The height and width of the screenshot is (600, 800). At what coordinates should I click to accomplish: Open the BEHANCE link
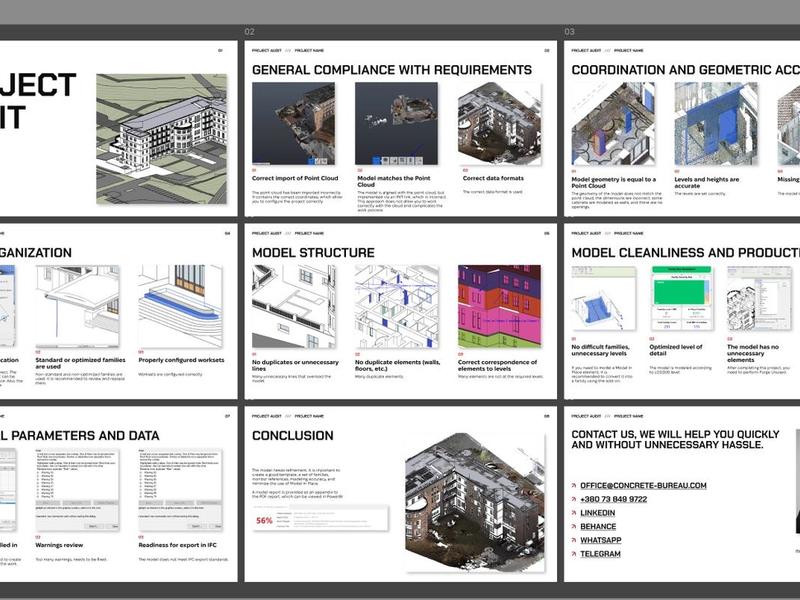click(x=598, y=527)
